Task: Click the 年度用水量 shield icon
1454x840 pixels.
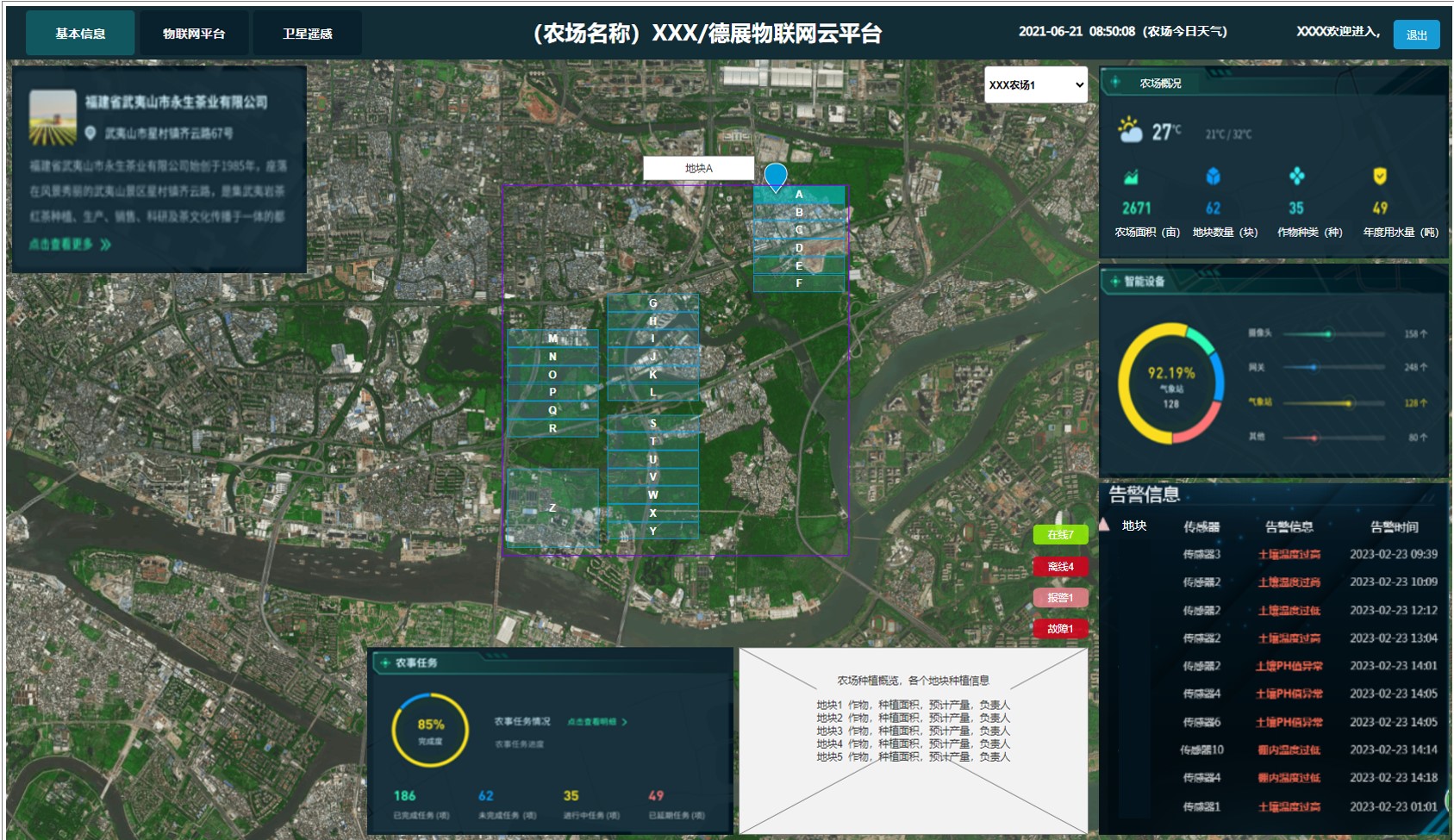Action: 1380,177
